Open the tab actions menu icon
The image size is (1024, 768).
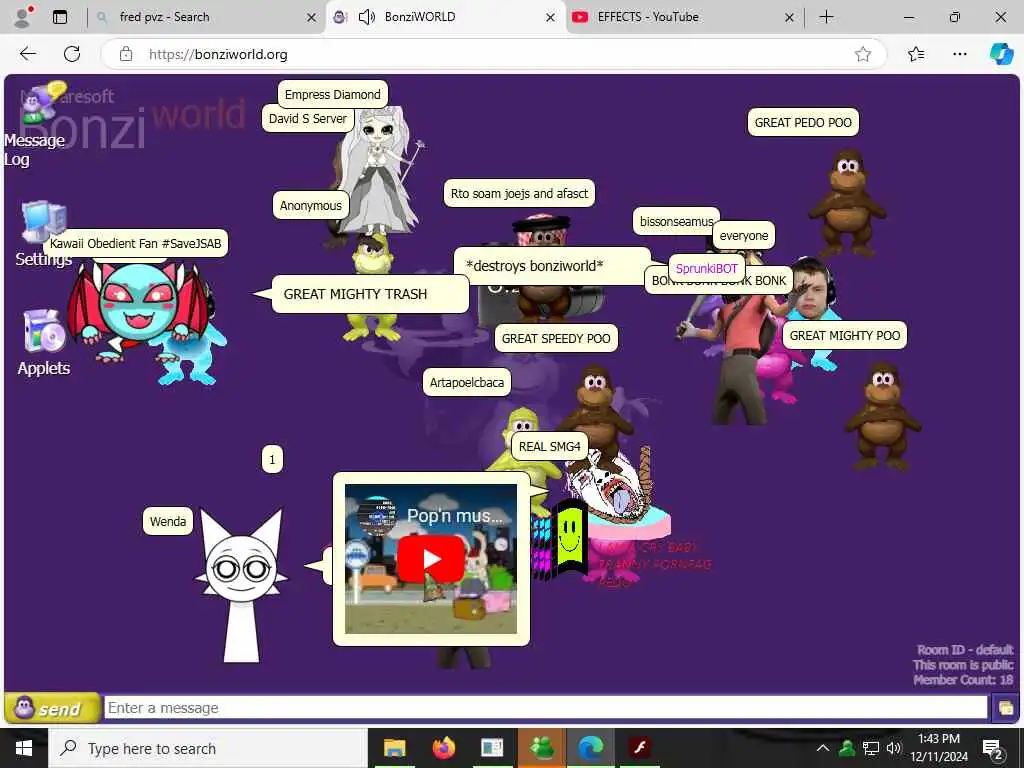pyautogui.click(x=60, y=17)
